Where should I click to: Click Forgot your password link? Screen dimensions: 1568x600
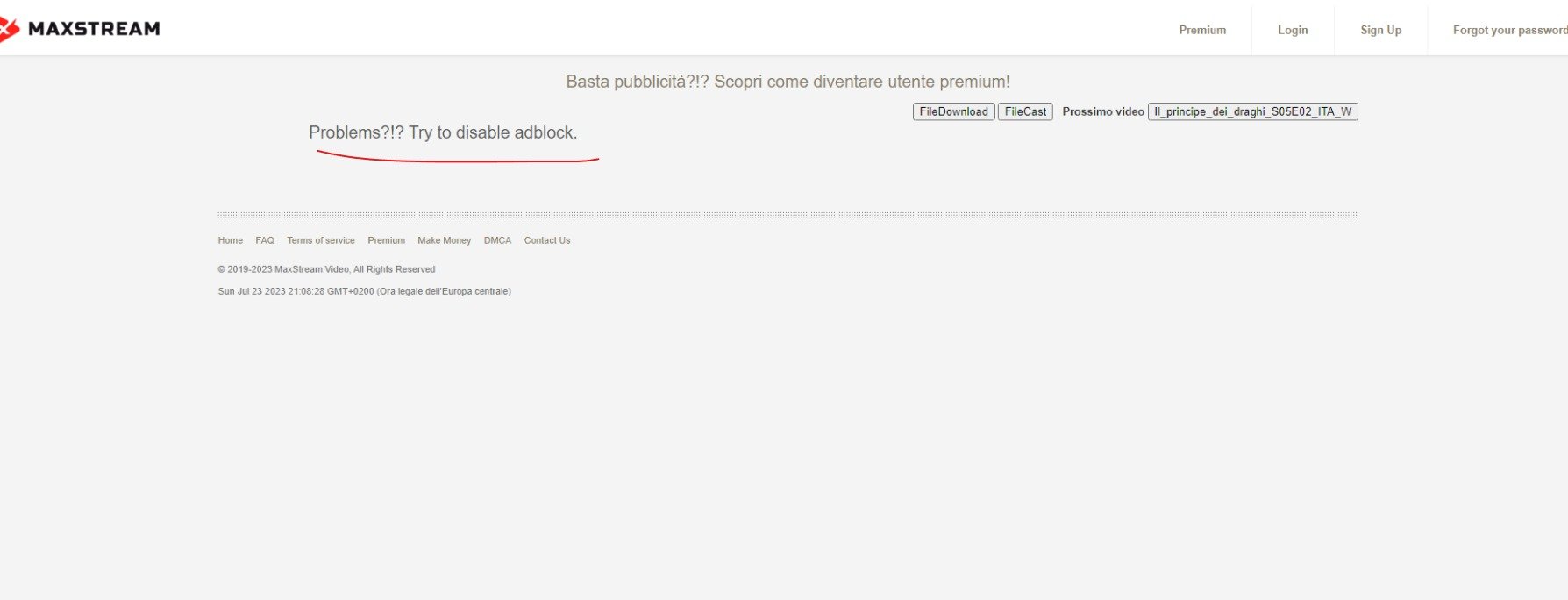(1508, 30)
